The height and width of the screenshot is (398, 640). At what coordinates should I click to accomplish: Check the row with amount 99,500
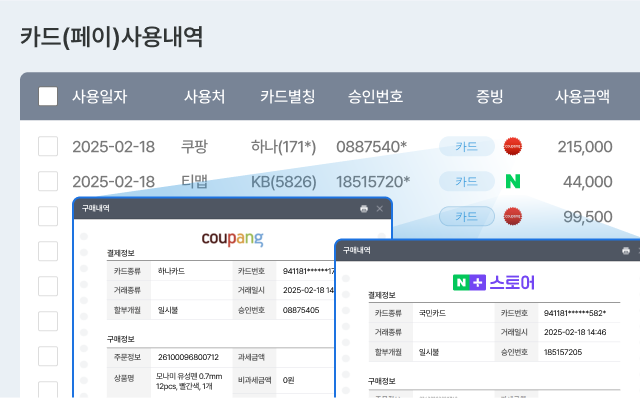[x=48, y=216]
